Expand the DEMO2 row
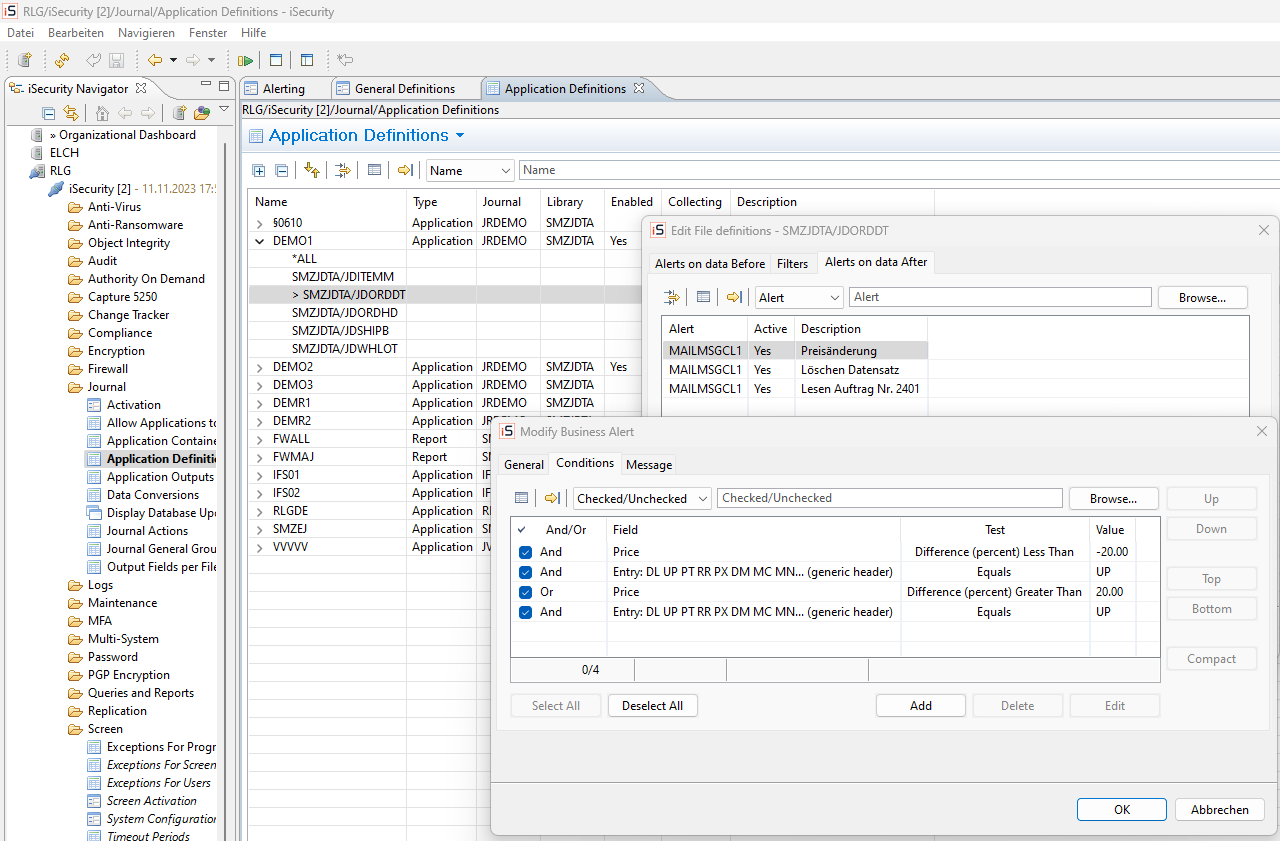This screenshot has height=841, width=1280. tap(260, 367)
